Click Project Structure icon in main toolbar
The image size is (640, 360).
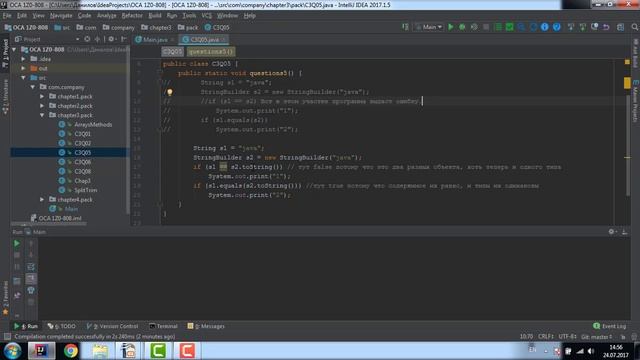click(x=620, y=27)
